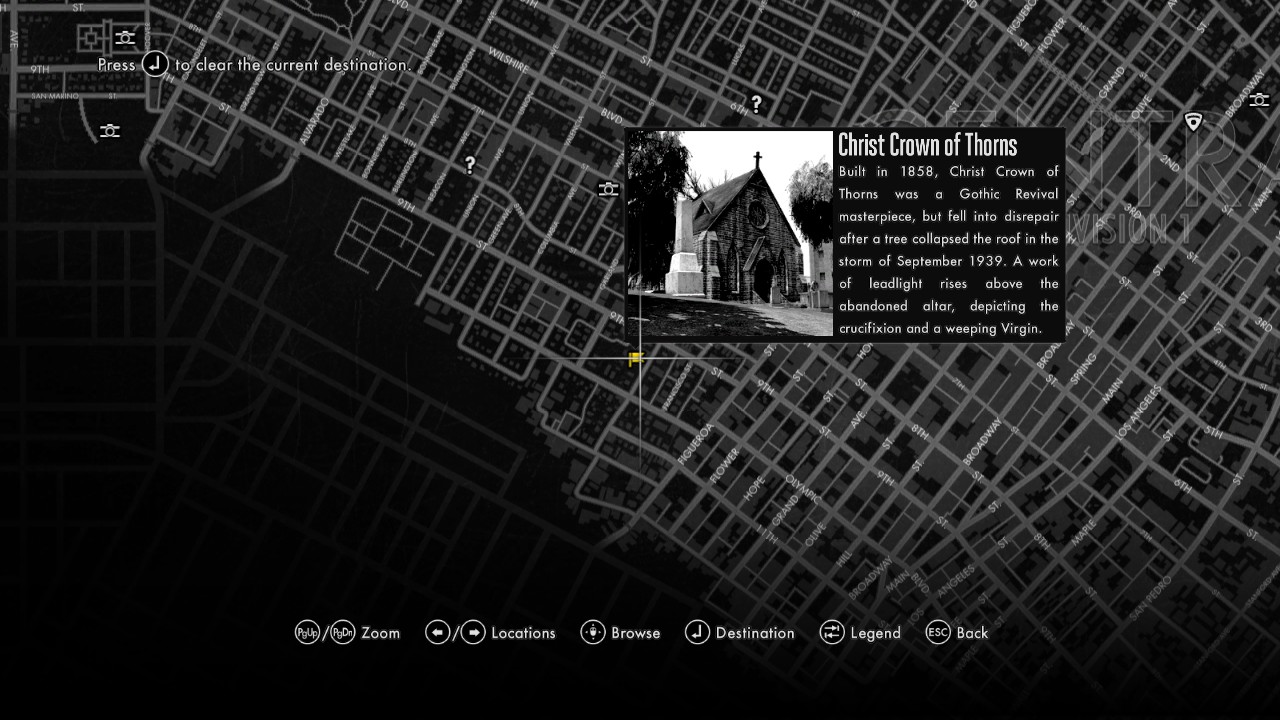
Task: Click the Locations label
Action: [523, 633]
